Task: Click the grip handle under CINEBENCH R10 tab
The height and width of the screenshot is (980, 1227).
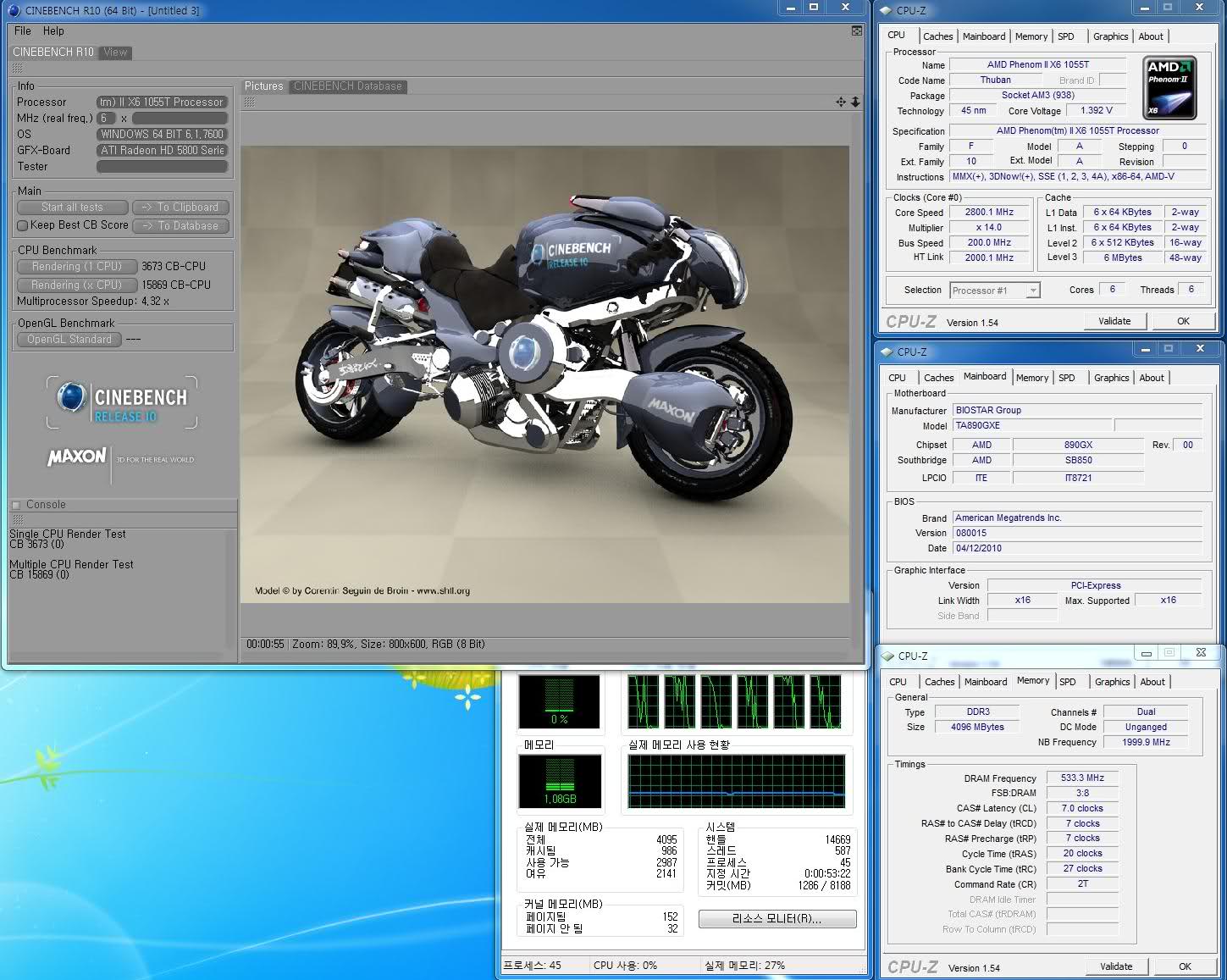Action: (x=17, y=68)
